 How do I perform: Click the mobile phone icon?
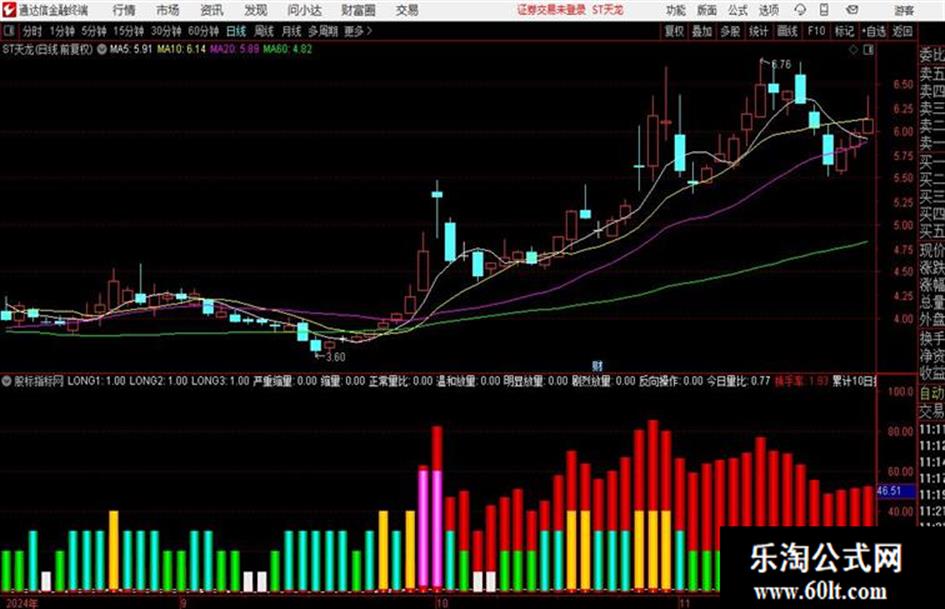coord(824,10)
